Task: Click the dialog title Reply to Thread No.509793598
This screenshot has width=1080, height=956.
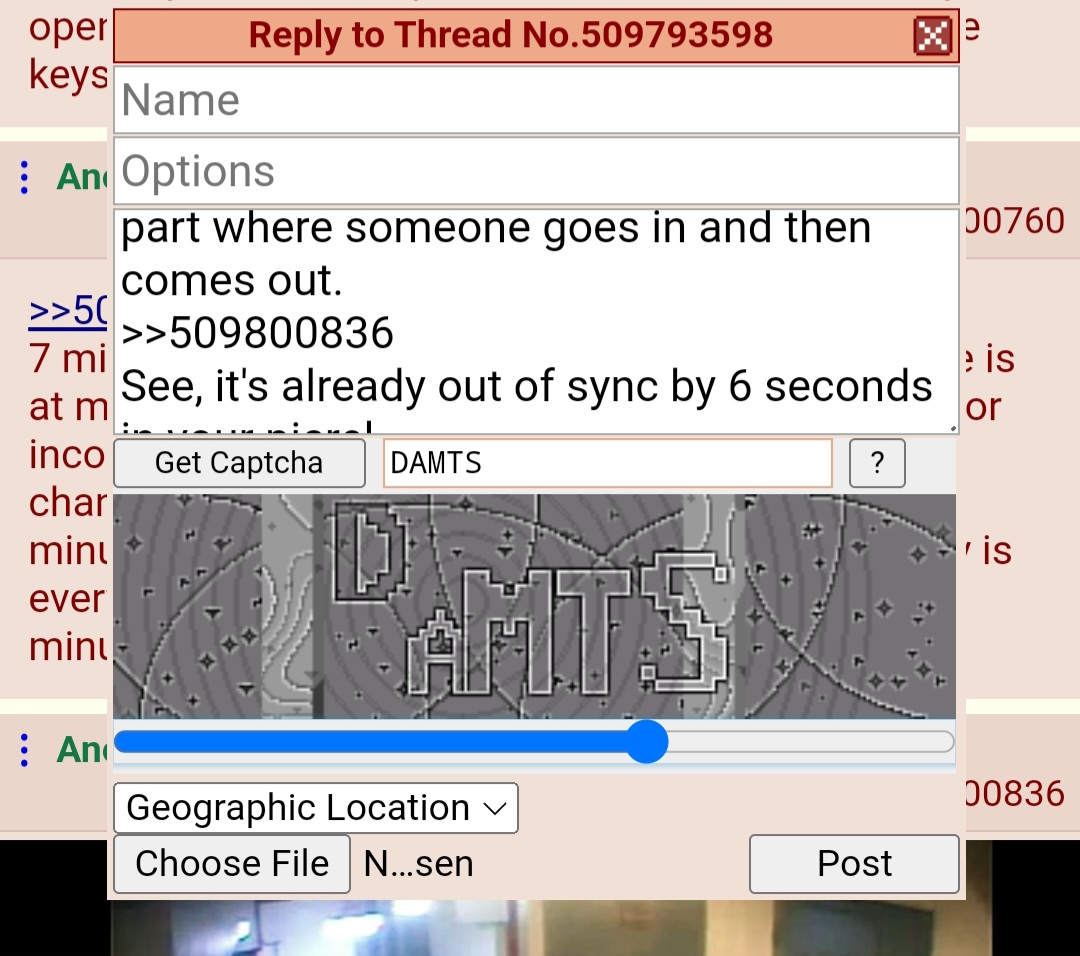Action: click(x=510, y=35)
